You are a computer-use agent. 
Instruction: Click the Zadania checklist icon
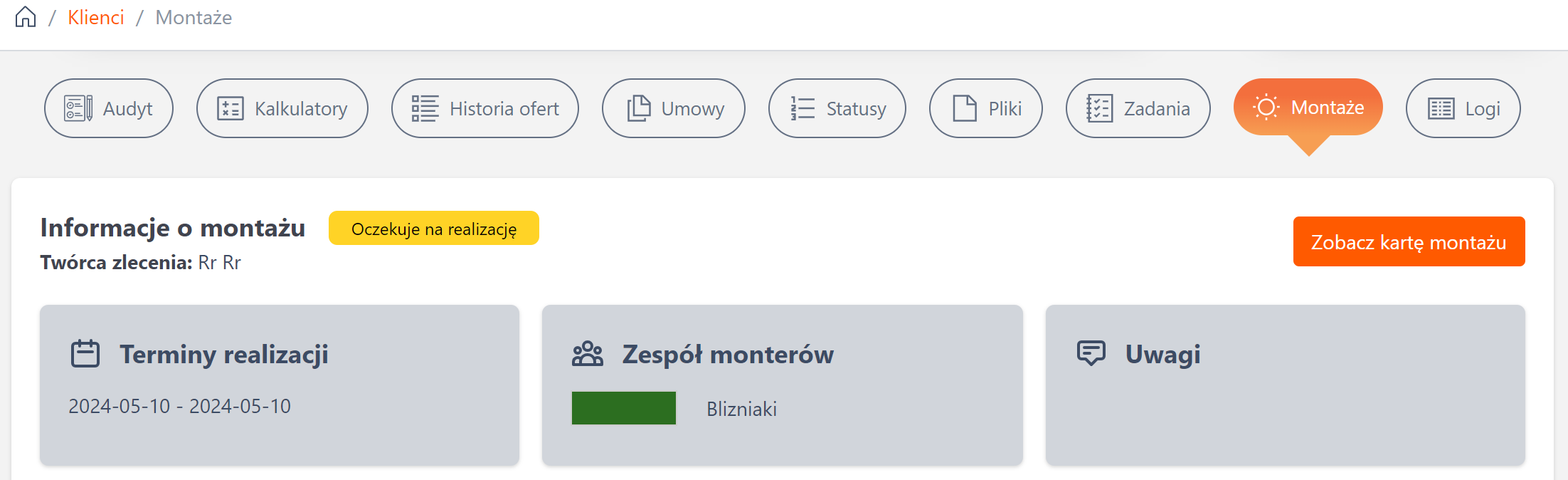(1099, 108)
